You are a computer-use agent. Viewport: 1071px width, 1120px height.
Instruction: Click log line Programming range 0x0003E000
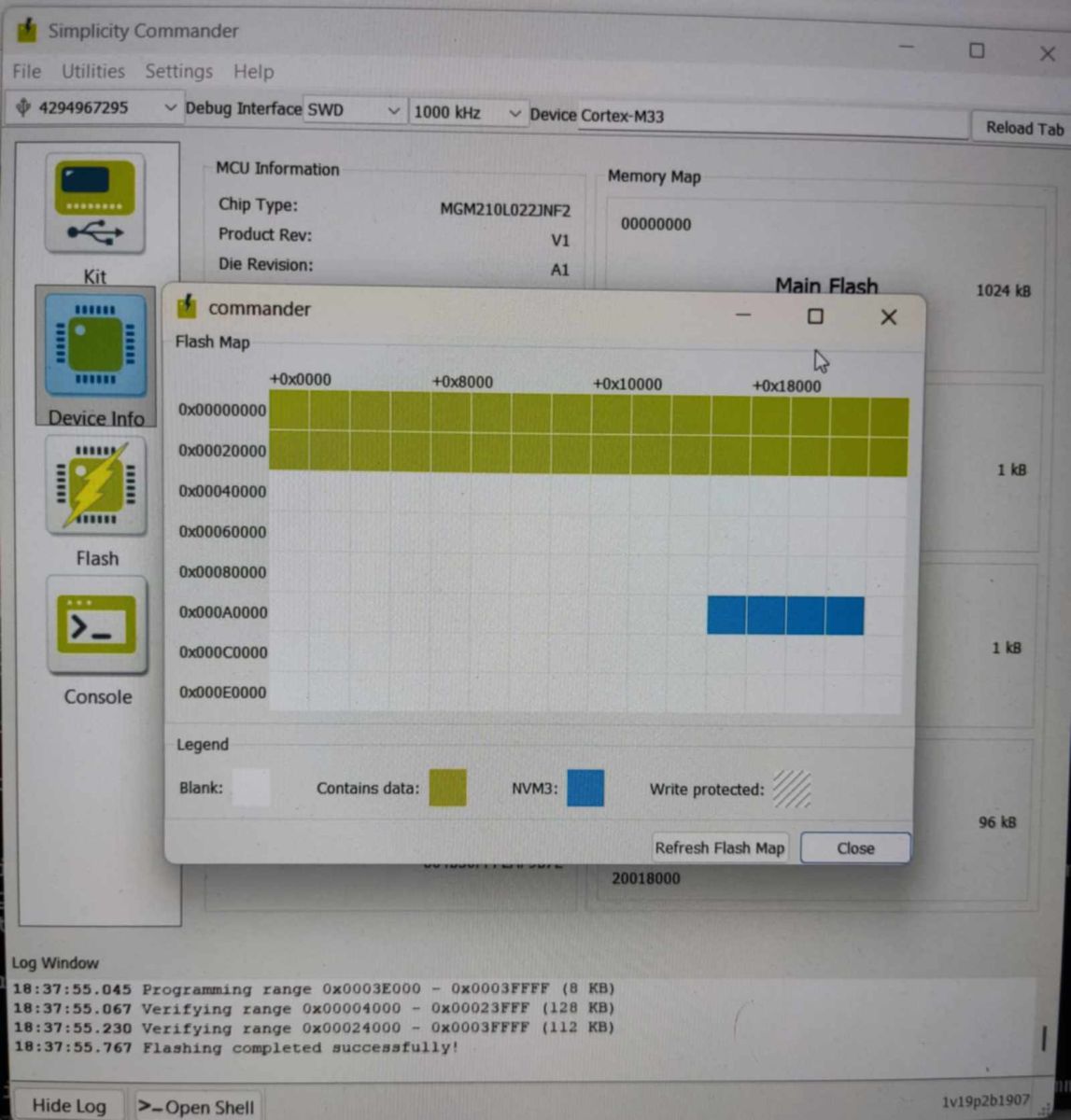pos(314,989)
